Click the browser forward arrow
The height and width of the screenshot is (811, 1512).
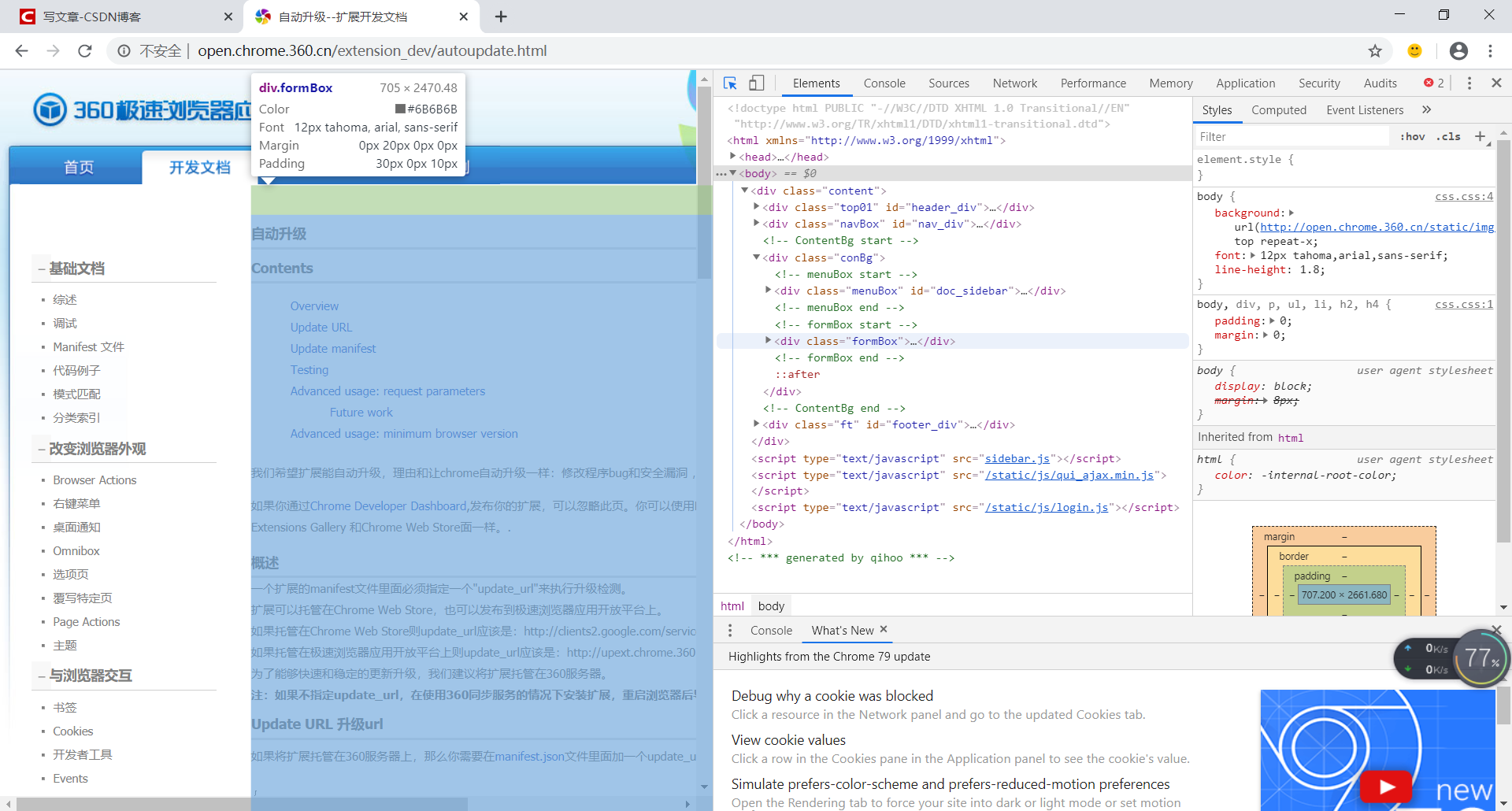point(53,50)
